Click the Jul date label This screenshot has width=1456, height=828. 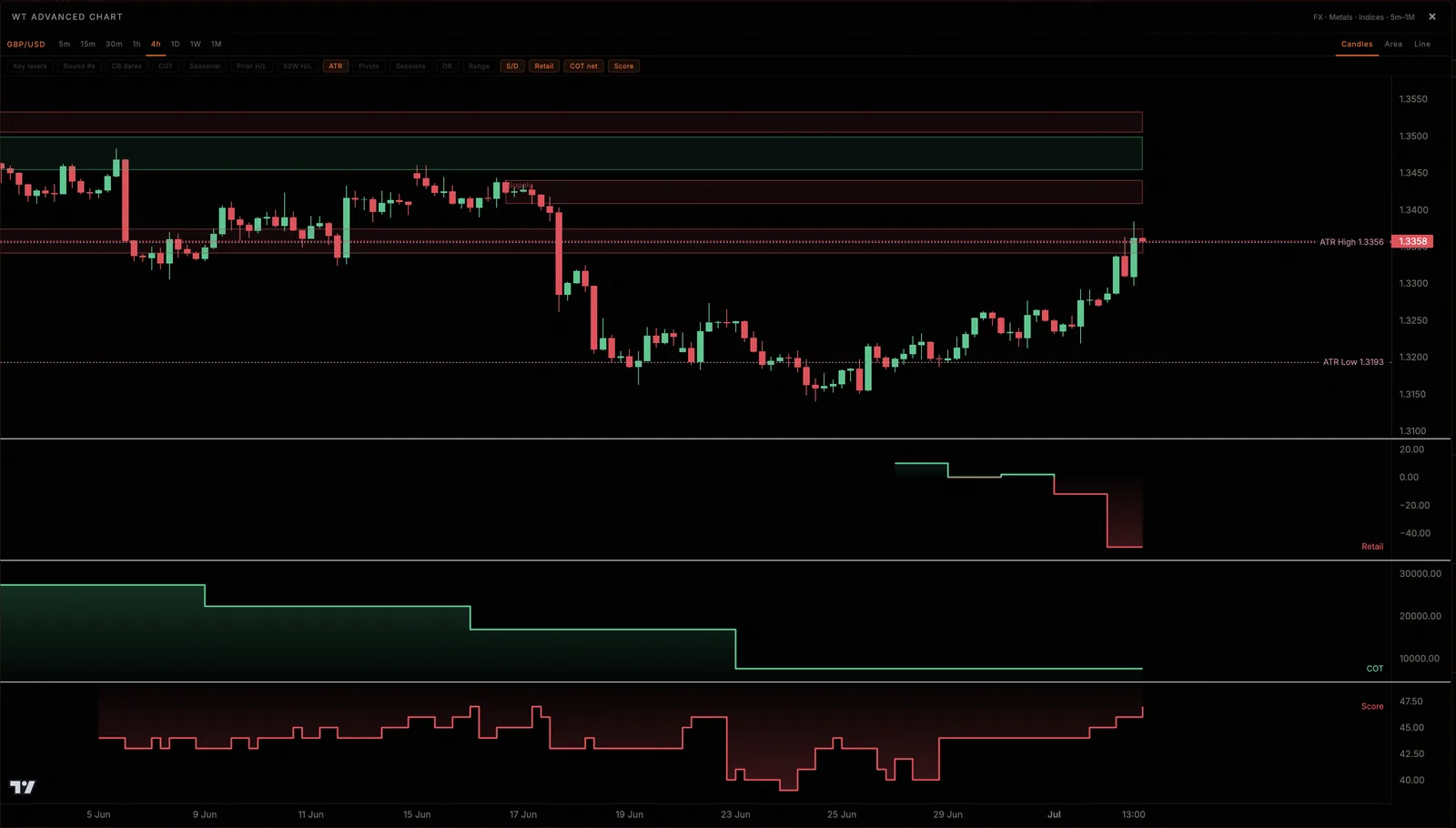pyautogui.click(x=1054, y=814)
